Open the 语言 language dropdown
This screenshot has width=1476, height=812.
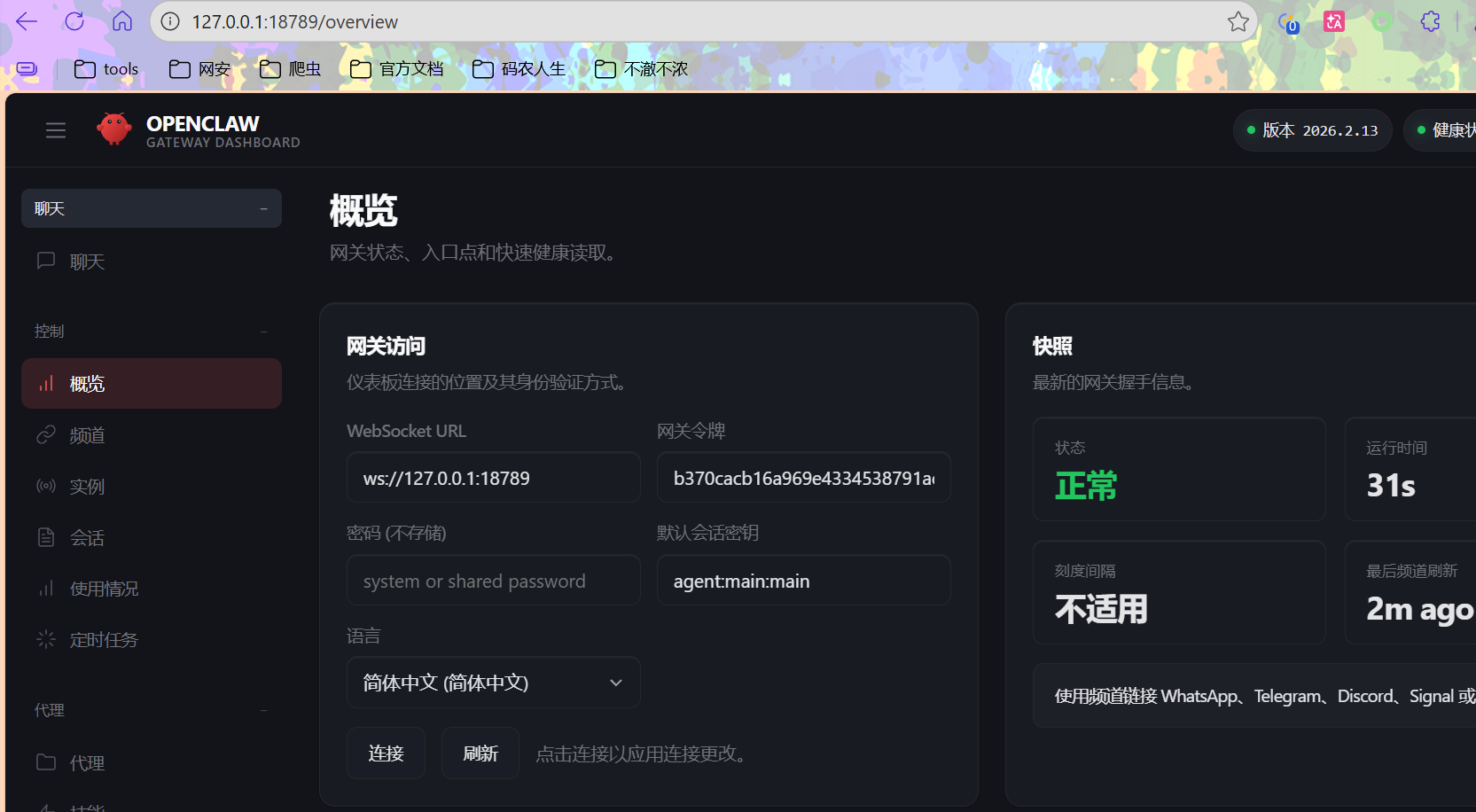click(494, 683)
